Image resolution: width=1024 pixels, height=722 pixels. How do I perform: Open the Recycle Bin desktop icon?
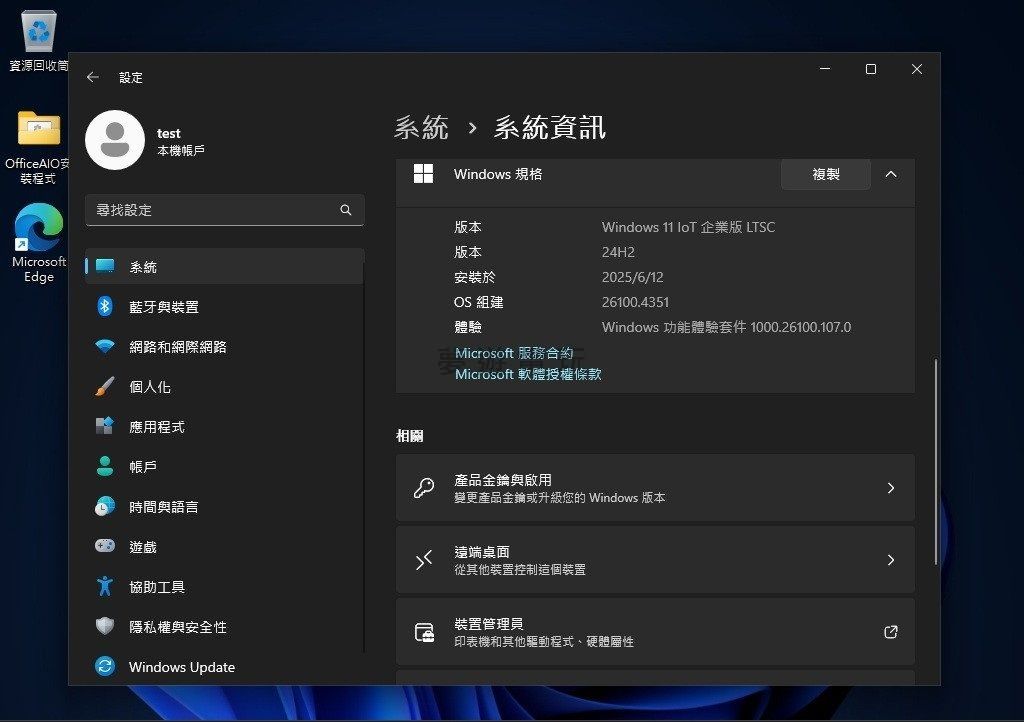click(39, 40)
